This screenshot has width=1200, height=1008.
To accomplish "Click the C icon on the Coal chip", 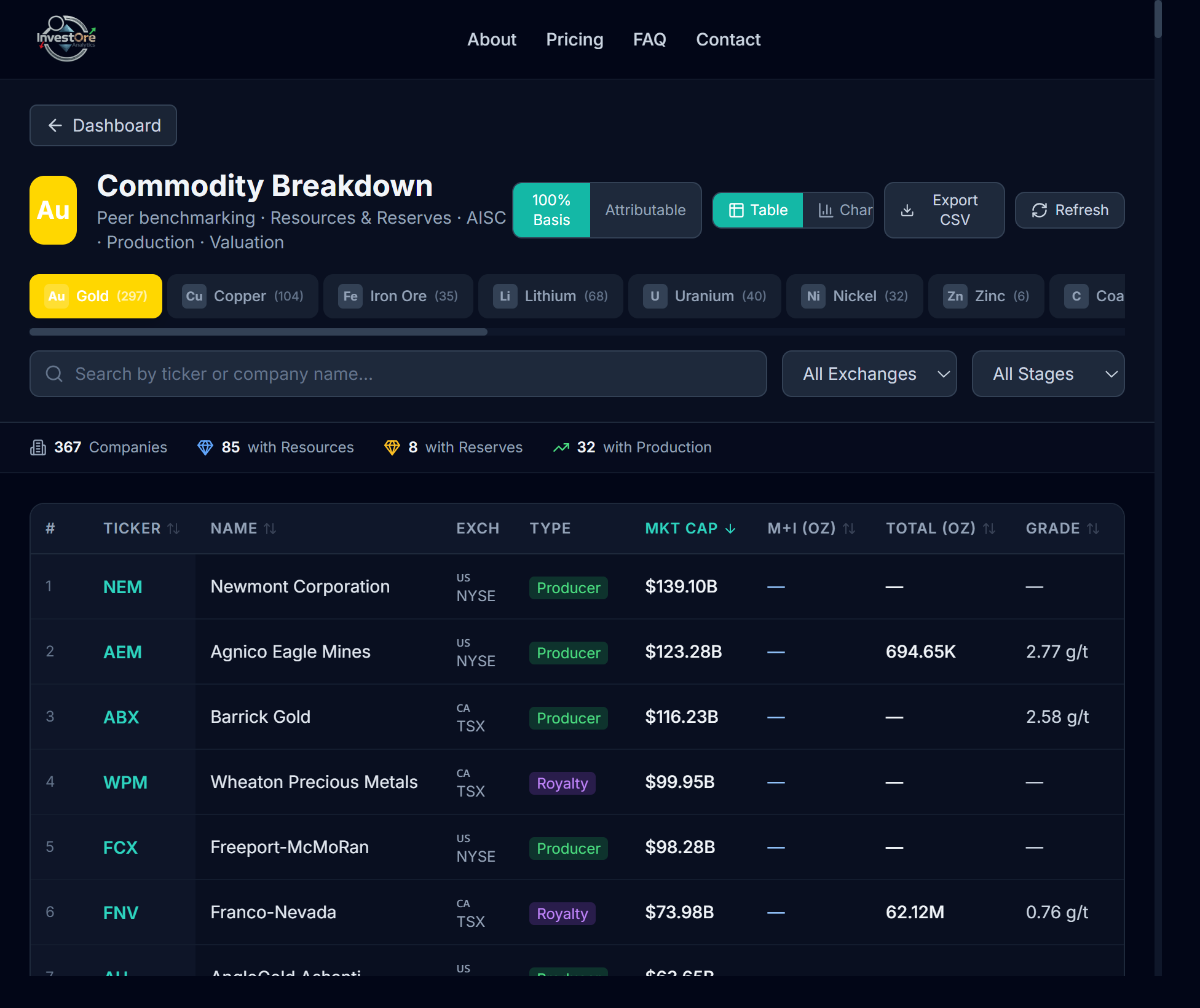I will (1076, 296).
